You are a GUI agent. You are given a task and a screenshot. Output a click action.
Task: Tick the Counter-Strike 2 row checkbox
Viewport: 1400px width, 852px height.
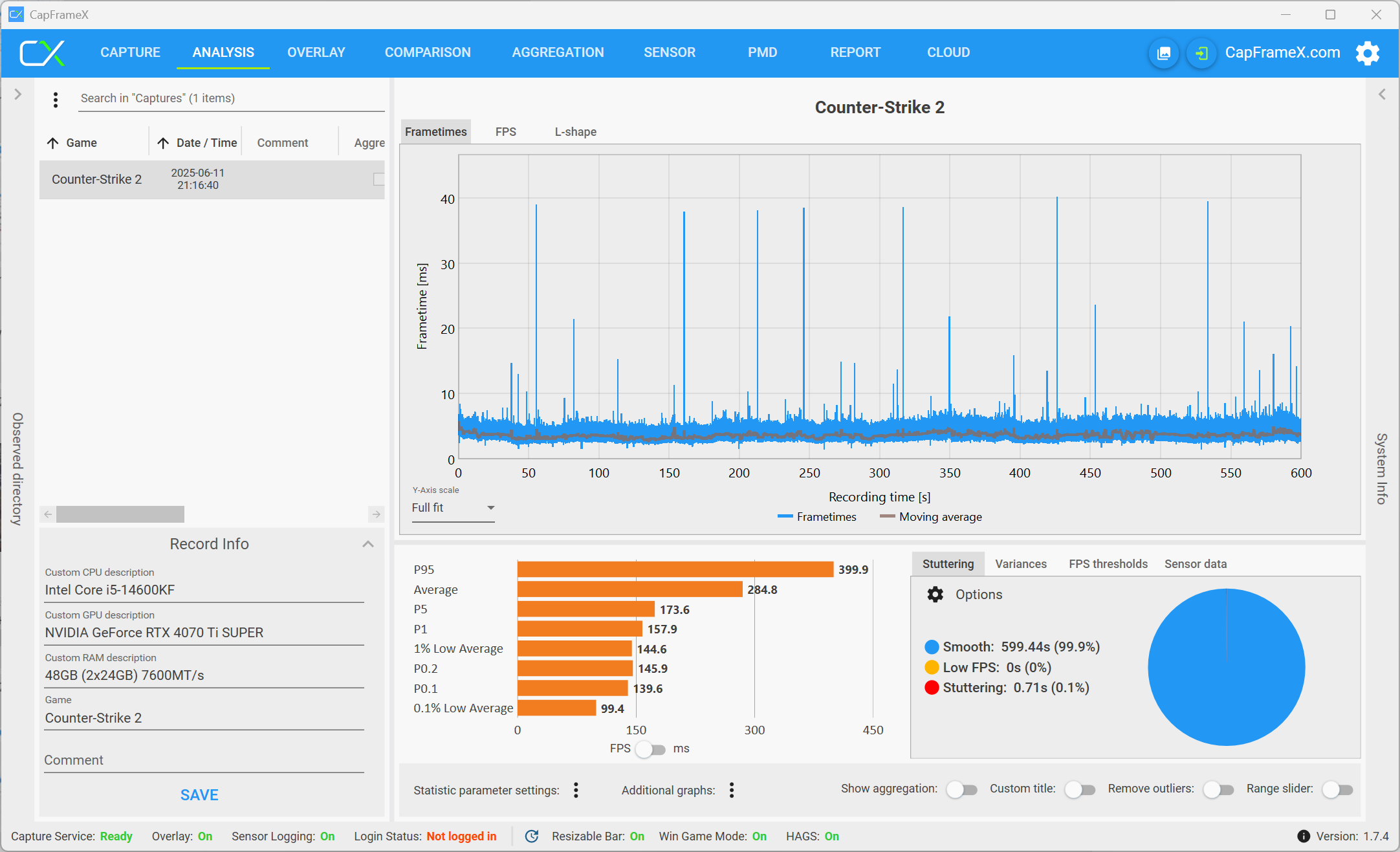379,179
